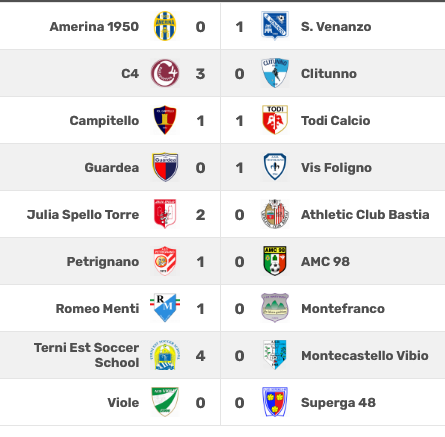445x437 pixels.
Task: Click the Montecastello Vibio team name
Action: 365,356
